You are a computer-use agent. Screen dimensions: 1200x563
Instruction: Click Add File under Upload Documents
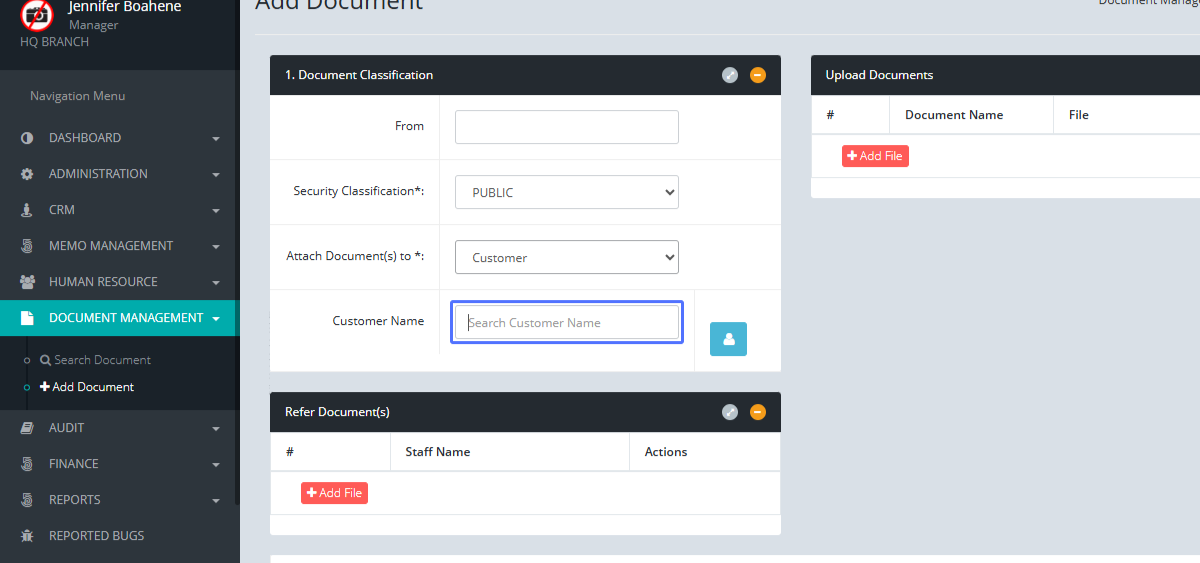tap(875, 156)
